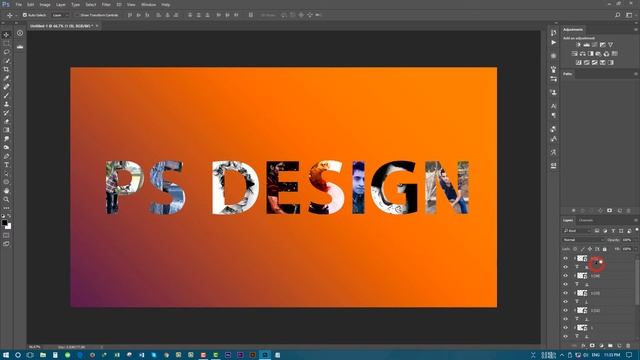The width and height of the screenshot is (640, 360).
Task: Add an Invert adjustment layer
Action: click(x=578, y=62)
